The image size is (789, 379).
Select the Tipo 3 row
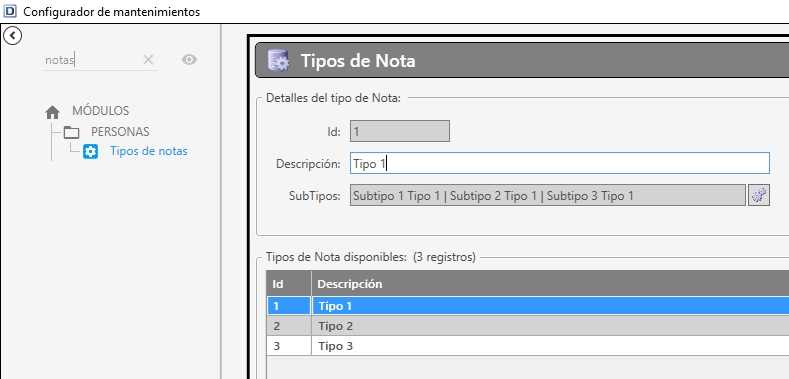pyautogui.click(x=528, y=346)
